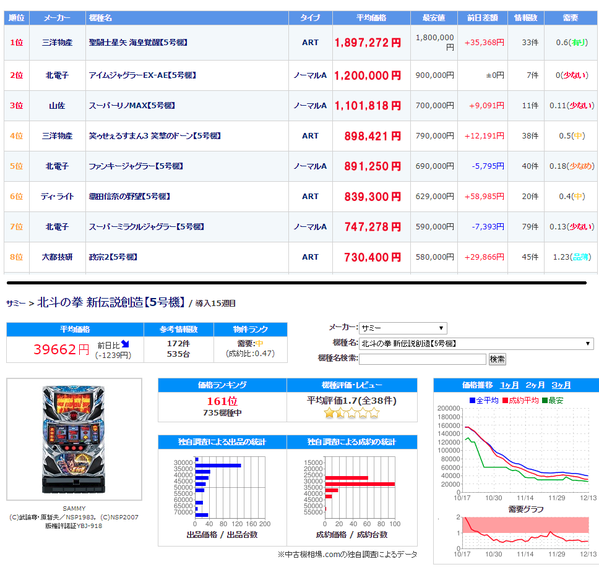Click the price trend line graph
The width and height of the screenshot is (599, 575).
[517, 454]
